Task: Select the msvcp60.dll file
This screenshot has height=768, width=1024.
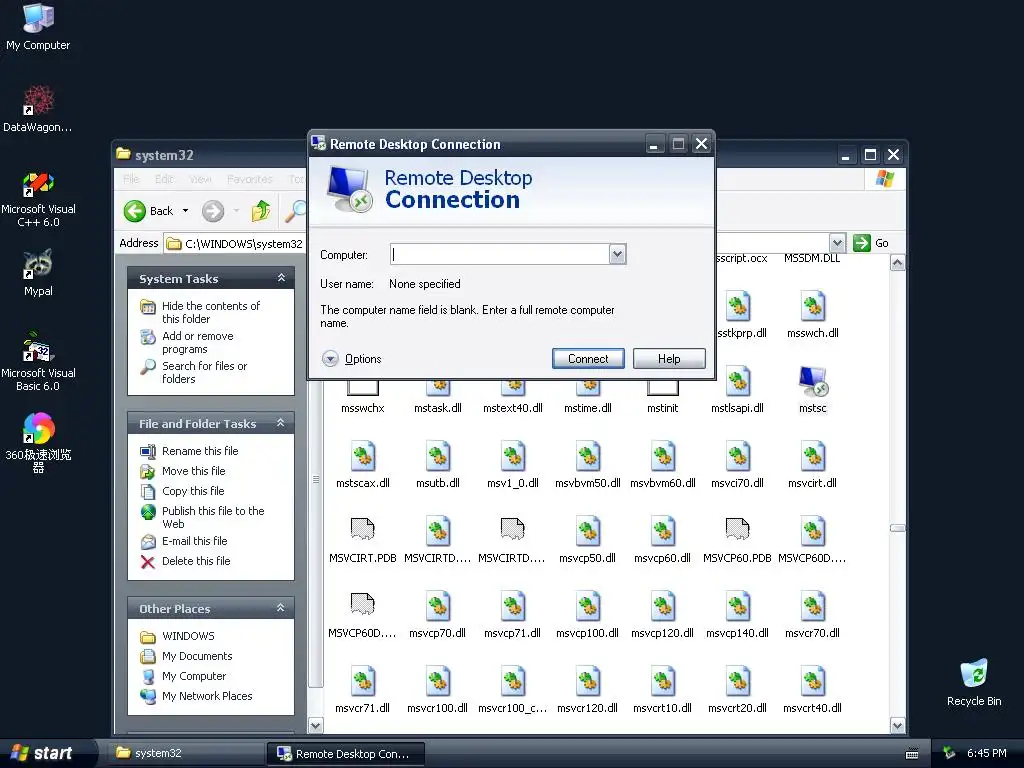Action: coord(663,540)
